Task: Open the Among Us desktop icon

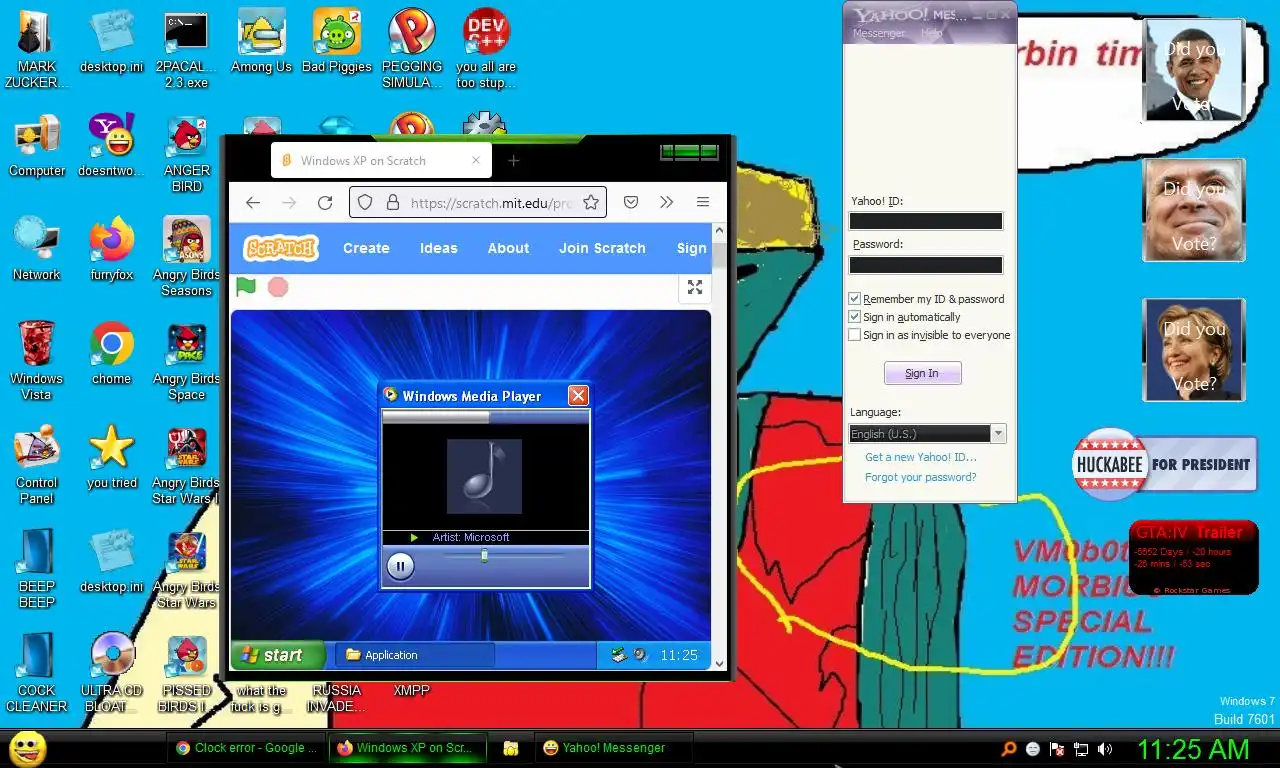Action: 261,41
